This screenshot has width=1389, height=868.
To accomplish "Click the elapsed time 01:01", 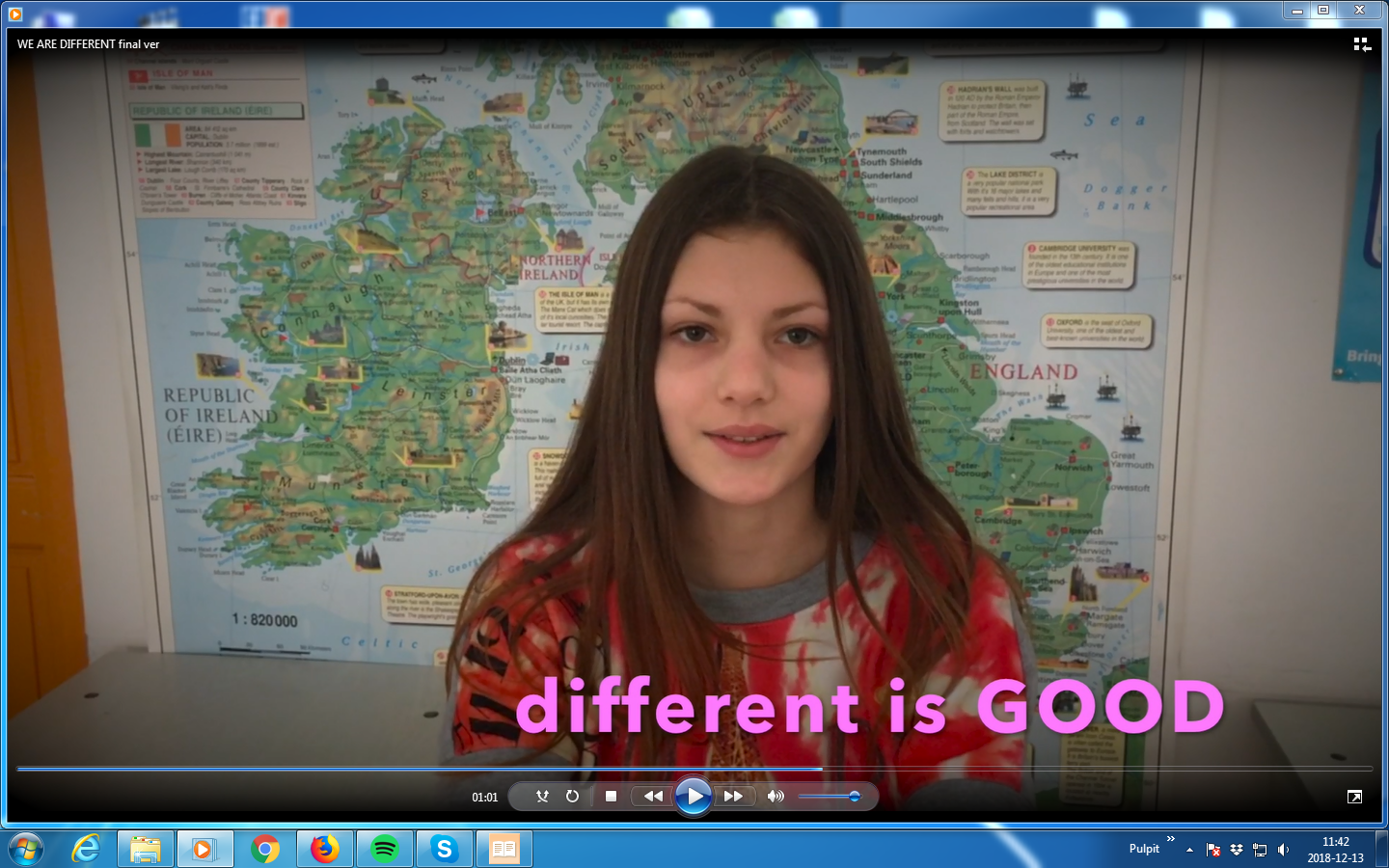I will 485,798.
